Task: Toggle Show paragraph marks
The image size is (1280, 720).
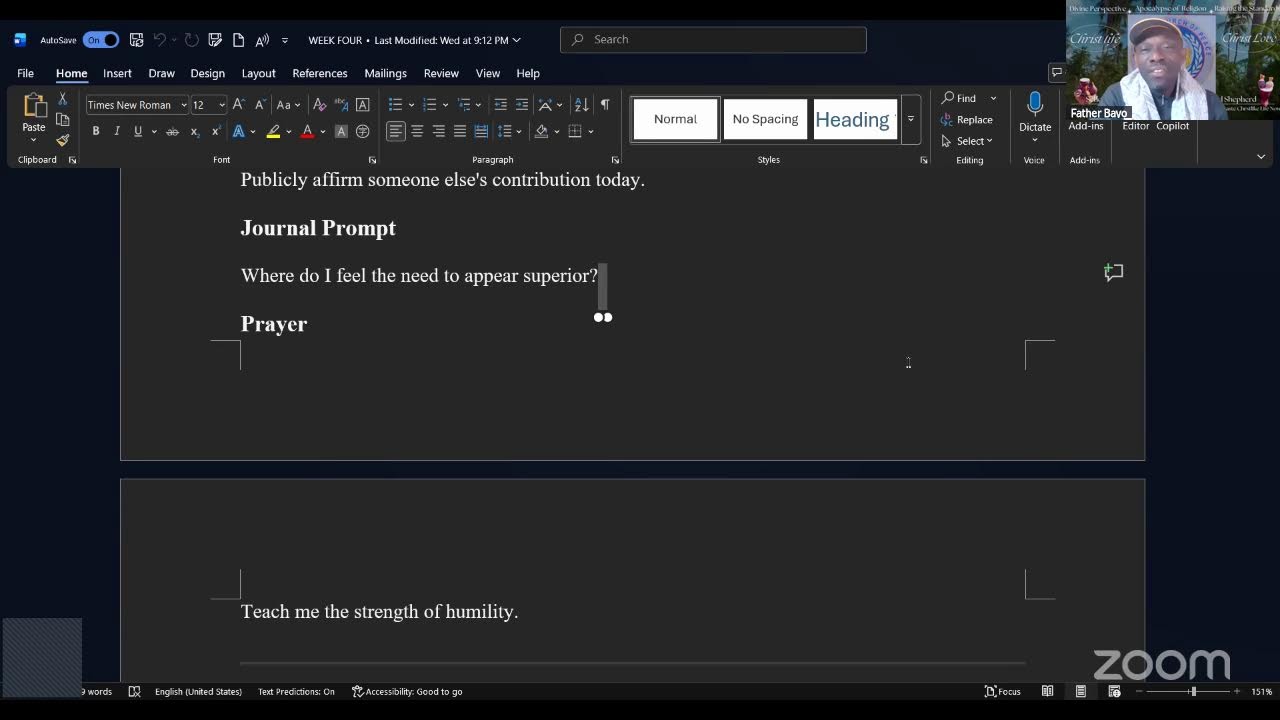Action: click(x=604, y=104)
